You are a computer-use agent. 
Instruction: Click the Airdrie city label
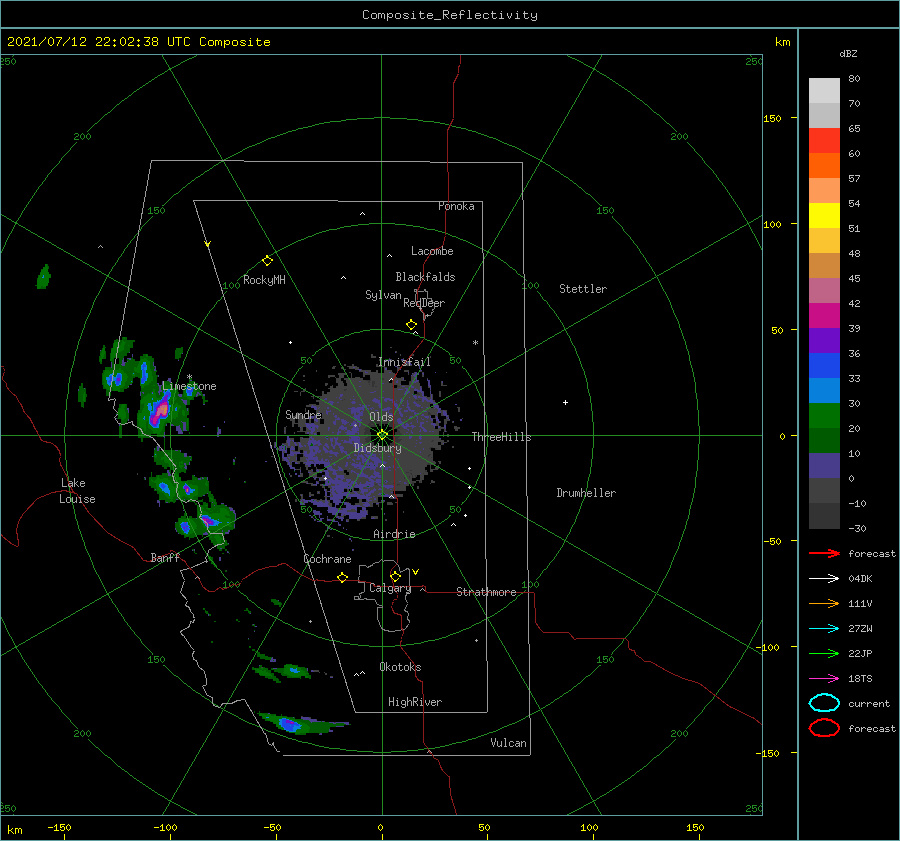[394, 534]
